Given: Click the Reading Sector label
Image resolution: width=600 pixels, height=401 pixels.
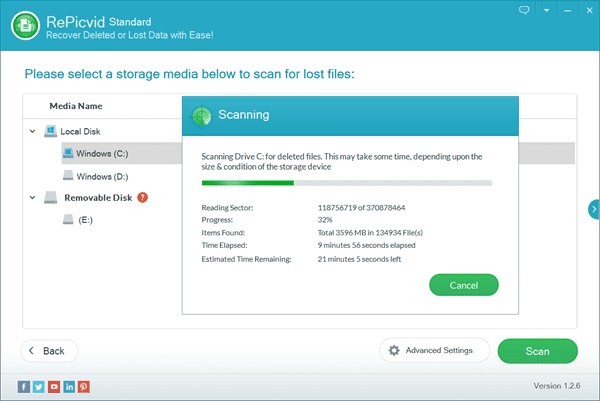Looking at the screenshot, I should pos(227,208).
